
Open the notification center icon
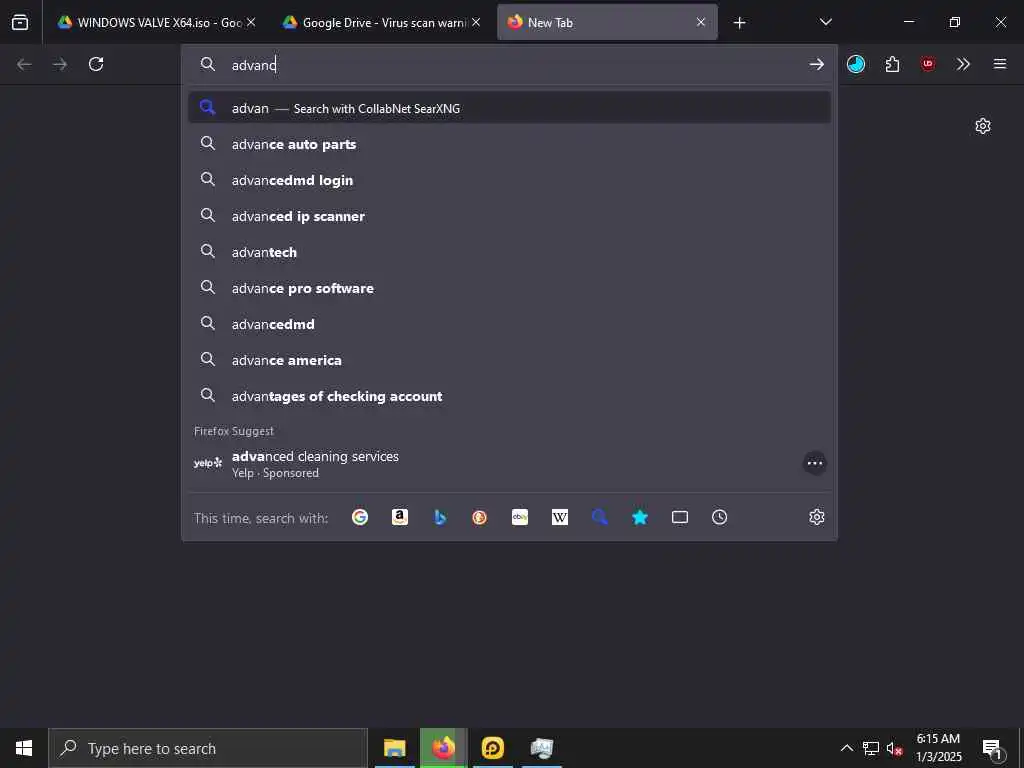992,749
